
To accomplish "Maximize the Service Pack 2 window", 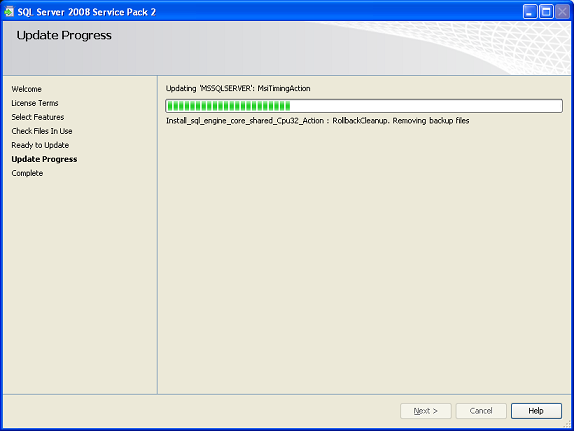I will pyautogui.click(x=546, y=12).
